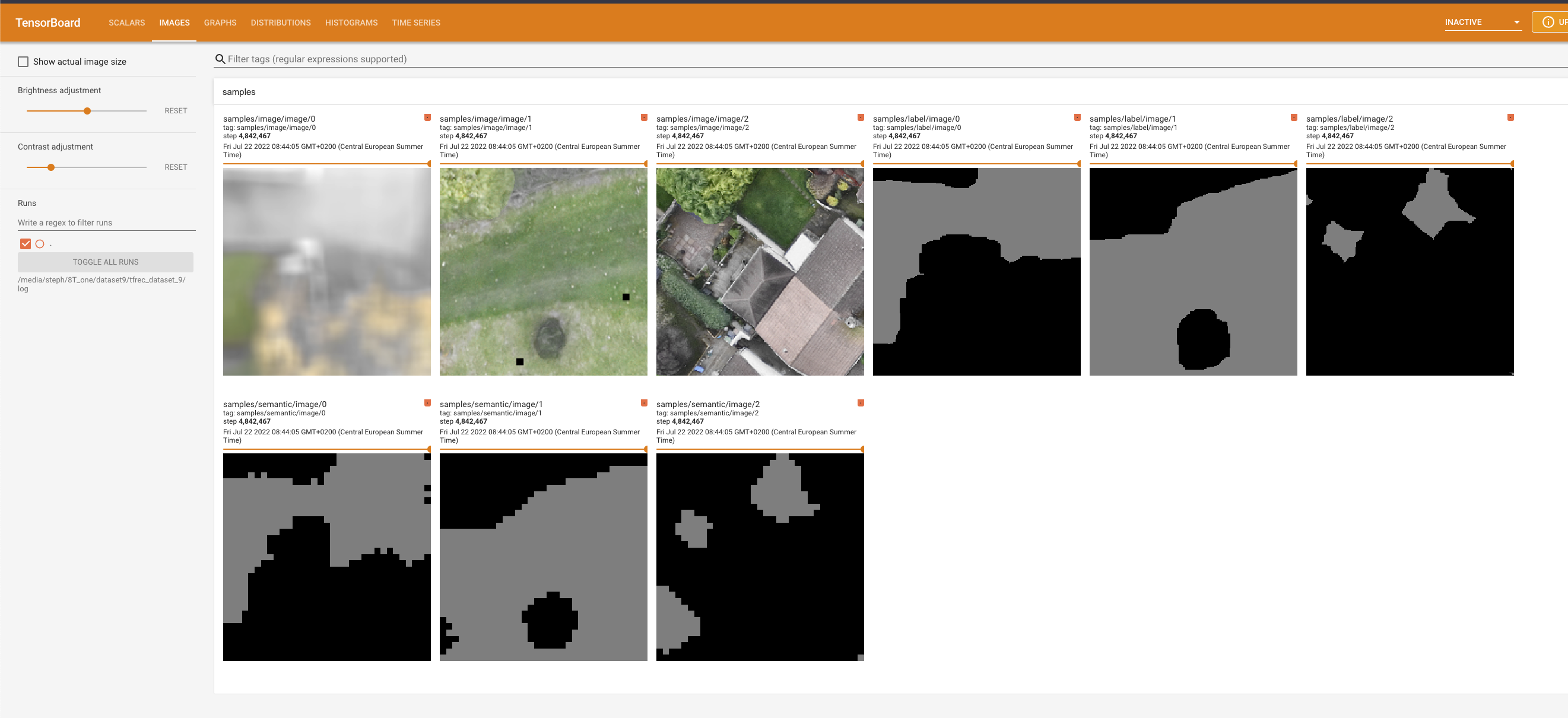Click run color icon on samples/semantic/image/2 card

(x=861, y=403)
